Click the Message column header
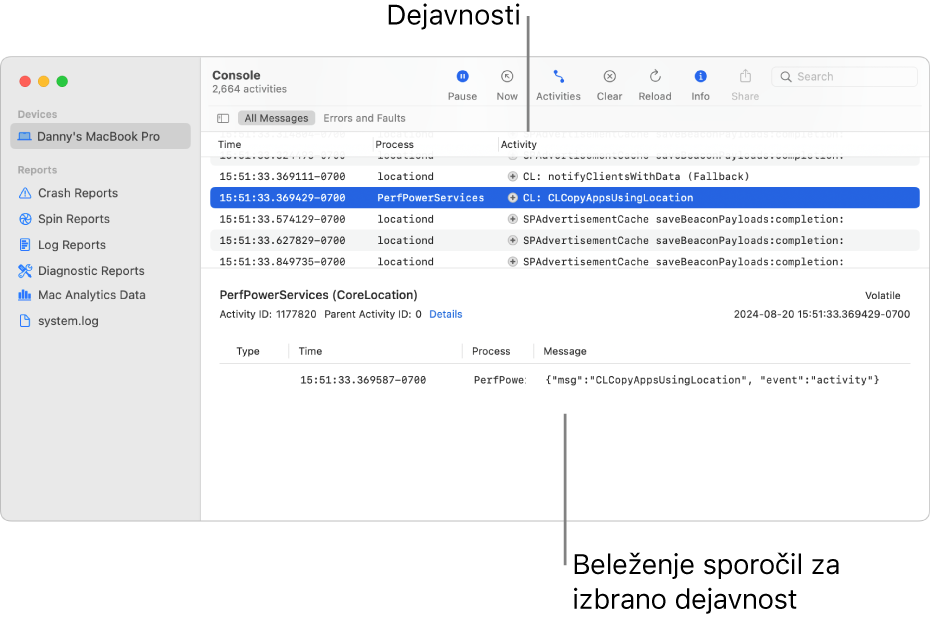Screen dimensions: 931x622 click(565, 351)
